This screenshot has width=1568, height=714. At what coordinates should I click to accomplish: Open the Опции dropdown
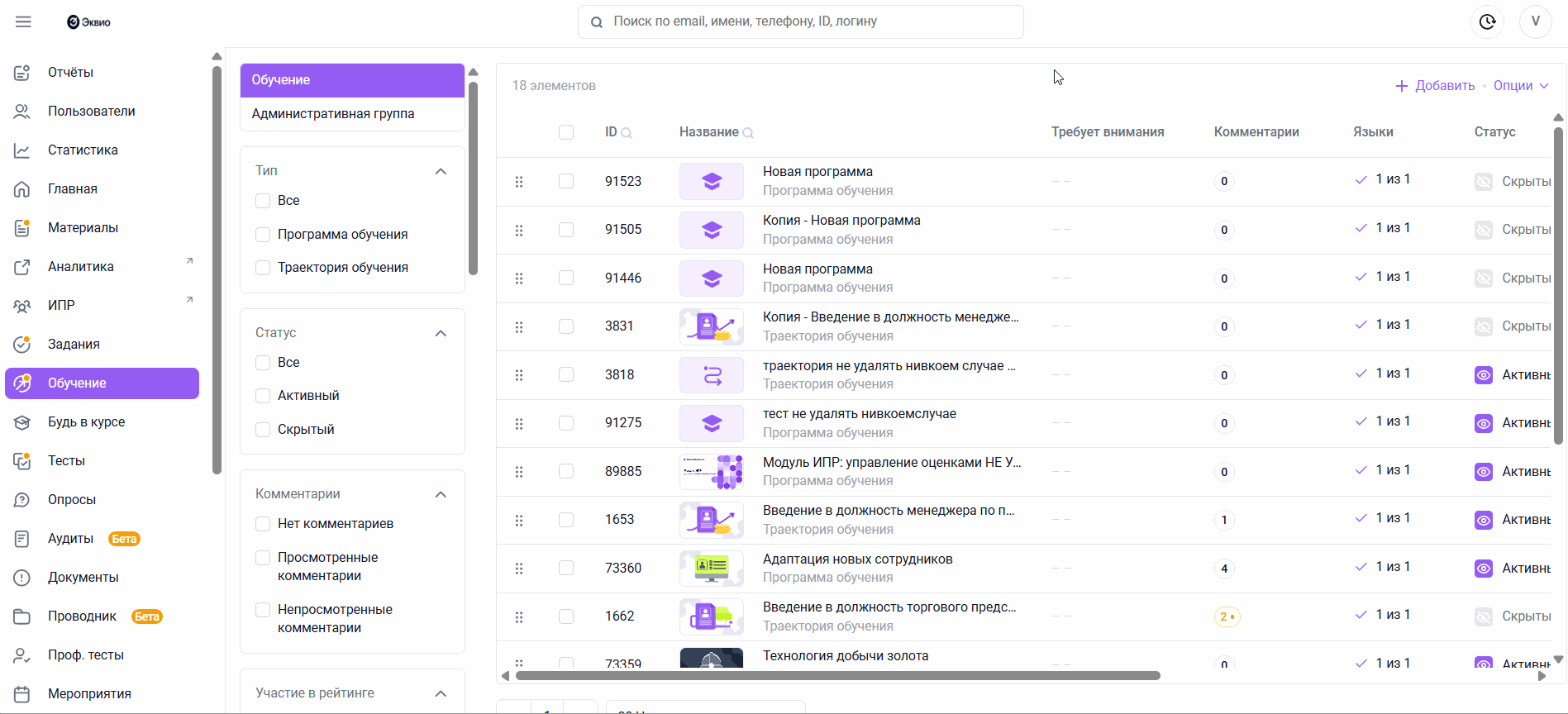[x=1521, y=86]
